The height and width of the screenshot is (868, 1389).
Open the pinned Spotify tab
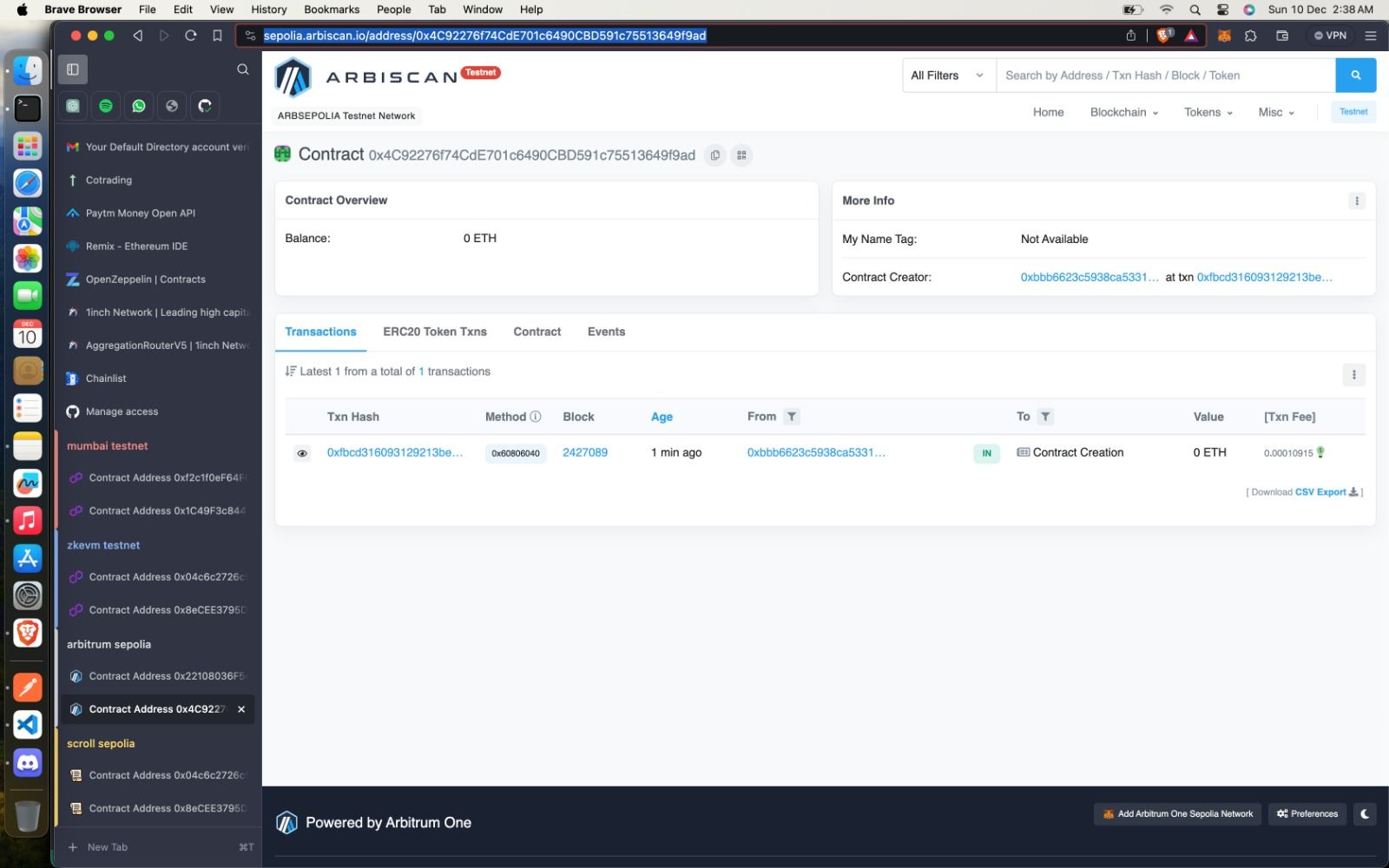[x=106, y=106]
